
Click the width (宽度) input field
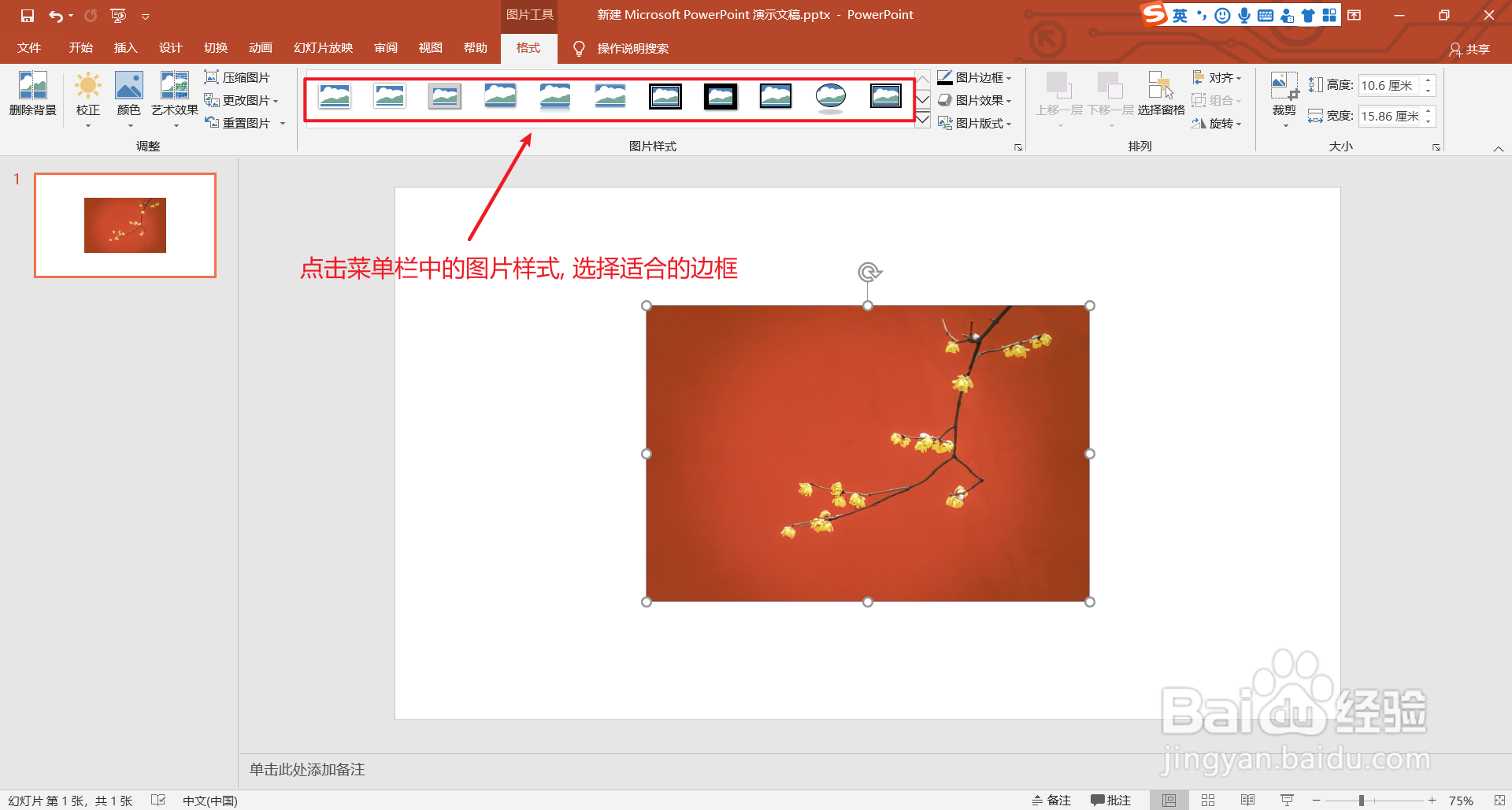point(1389,116)
